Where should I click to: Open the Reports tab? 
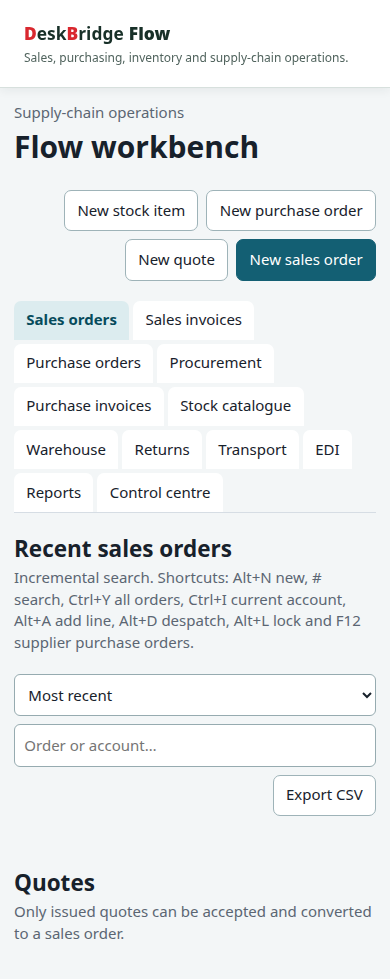tap(54, 493)
